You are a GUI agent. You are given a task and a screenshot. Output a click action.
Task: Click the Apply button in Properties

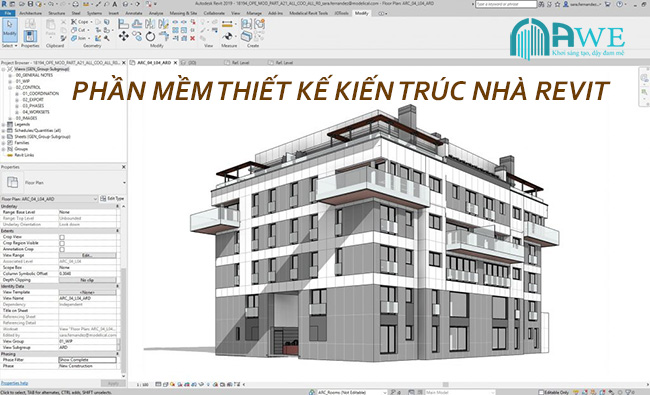113,383
